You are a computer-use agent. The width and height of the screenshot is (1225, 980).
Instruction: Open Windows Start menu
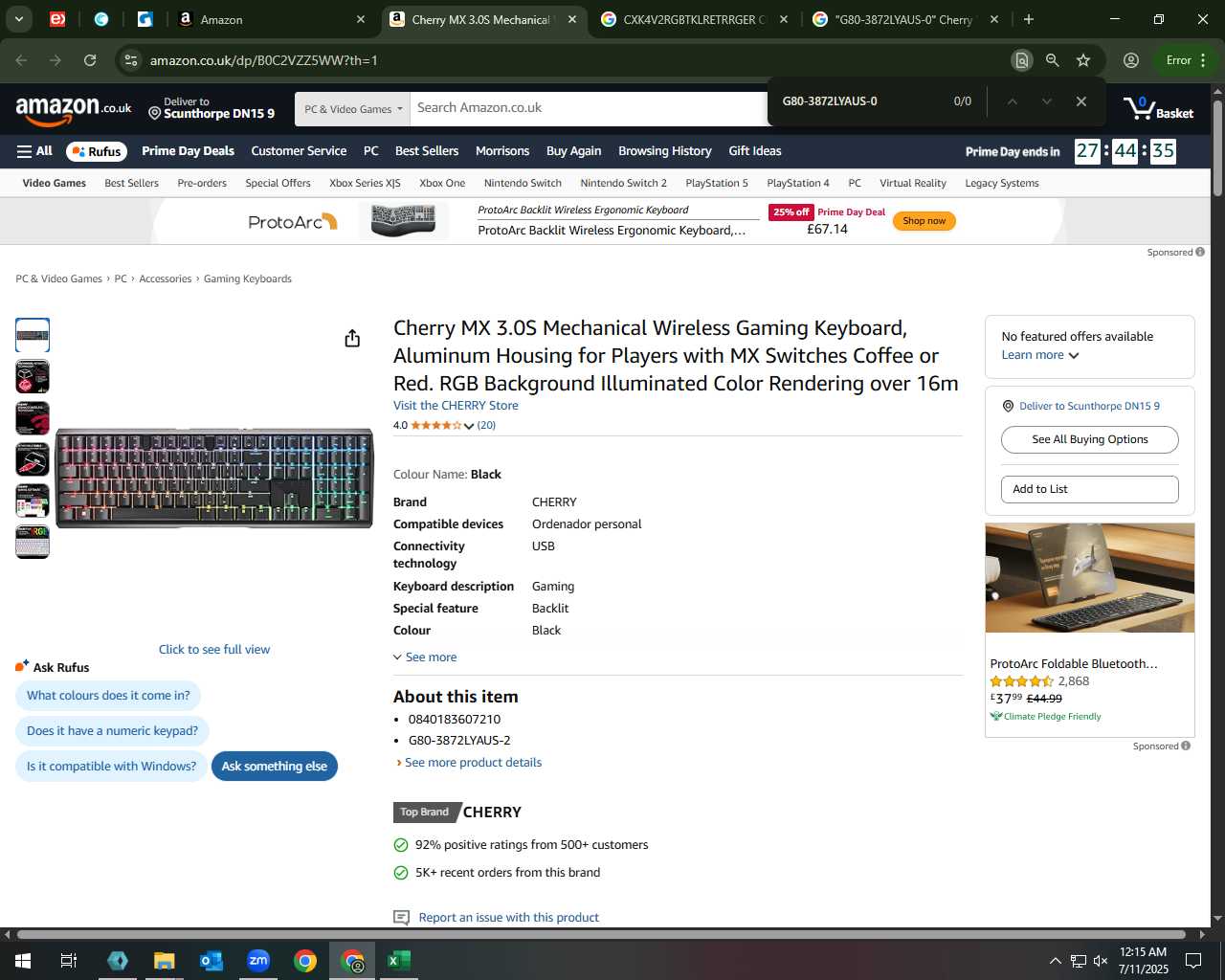(22, 960)
